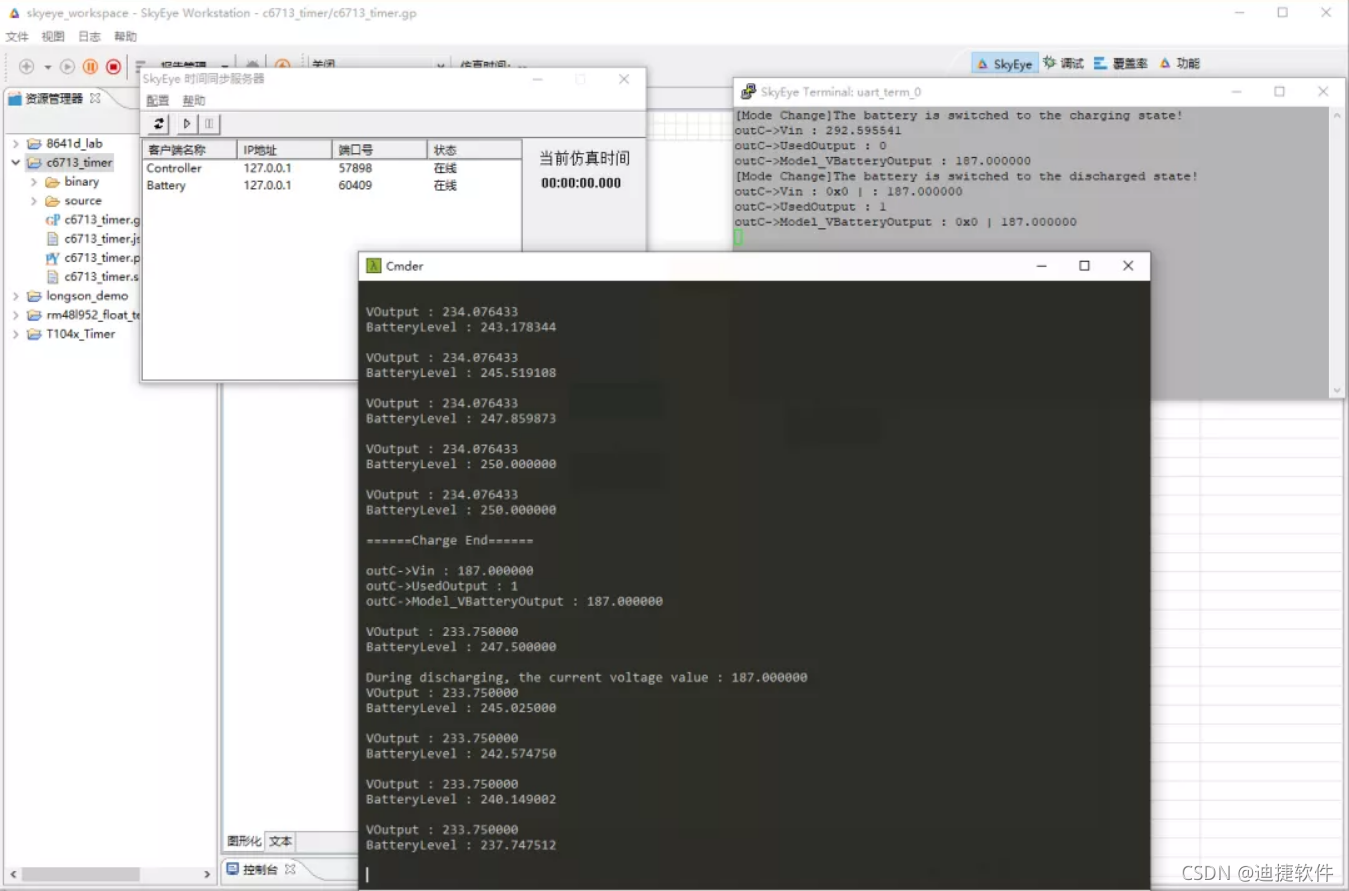Click 端口号 column header

click(x=380, y=150)
